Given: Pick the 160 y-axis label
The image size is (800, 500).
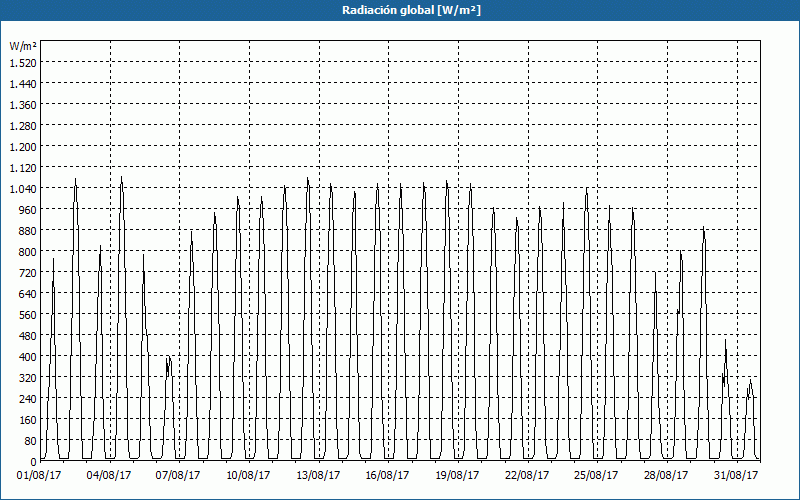Looking at the screenshot, I should tap(28, 420).
